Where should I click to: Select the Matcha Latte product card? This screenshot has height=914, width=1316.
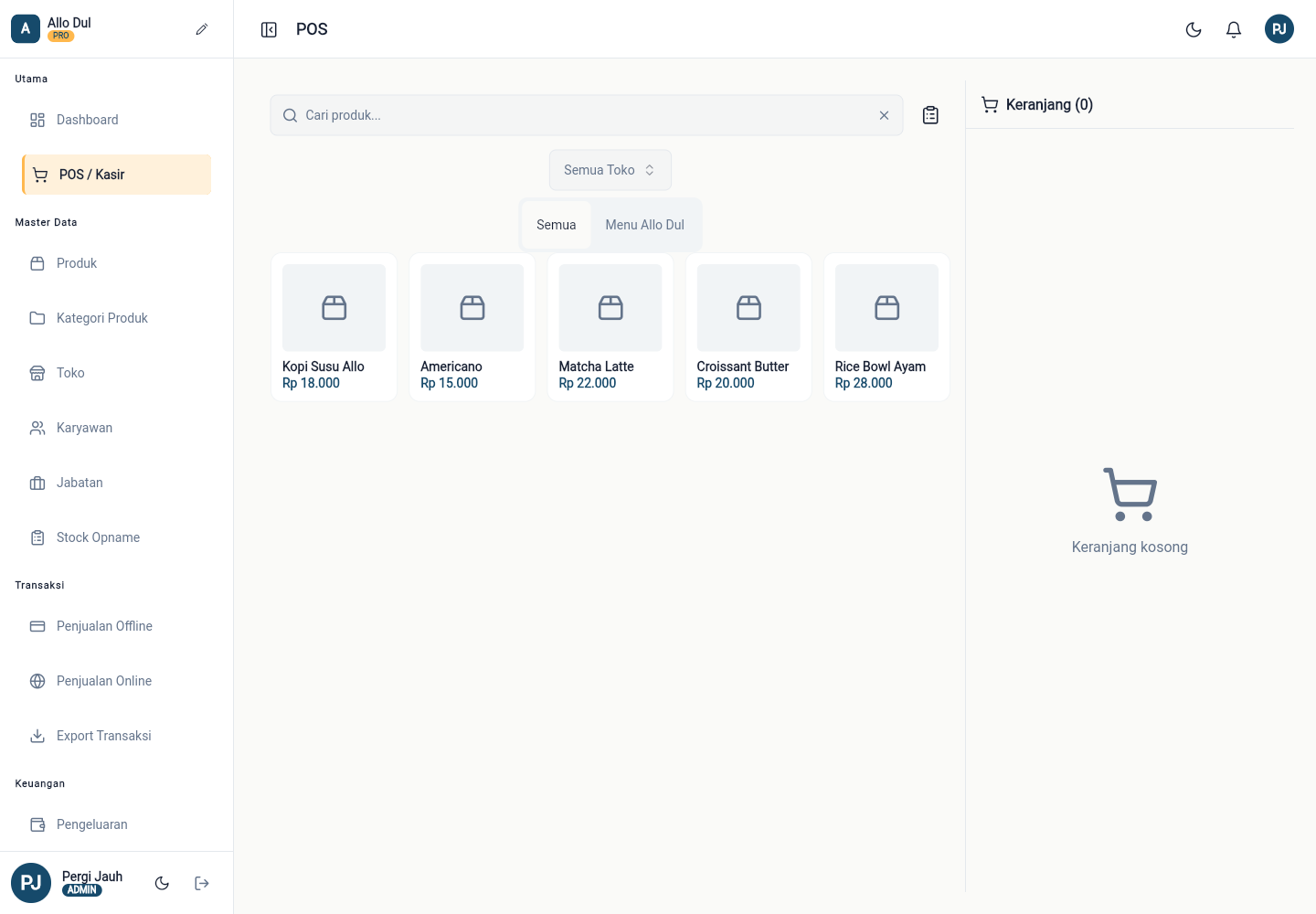[610, 327]
